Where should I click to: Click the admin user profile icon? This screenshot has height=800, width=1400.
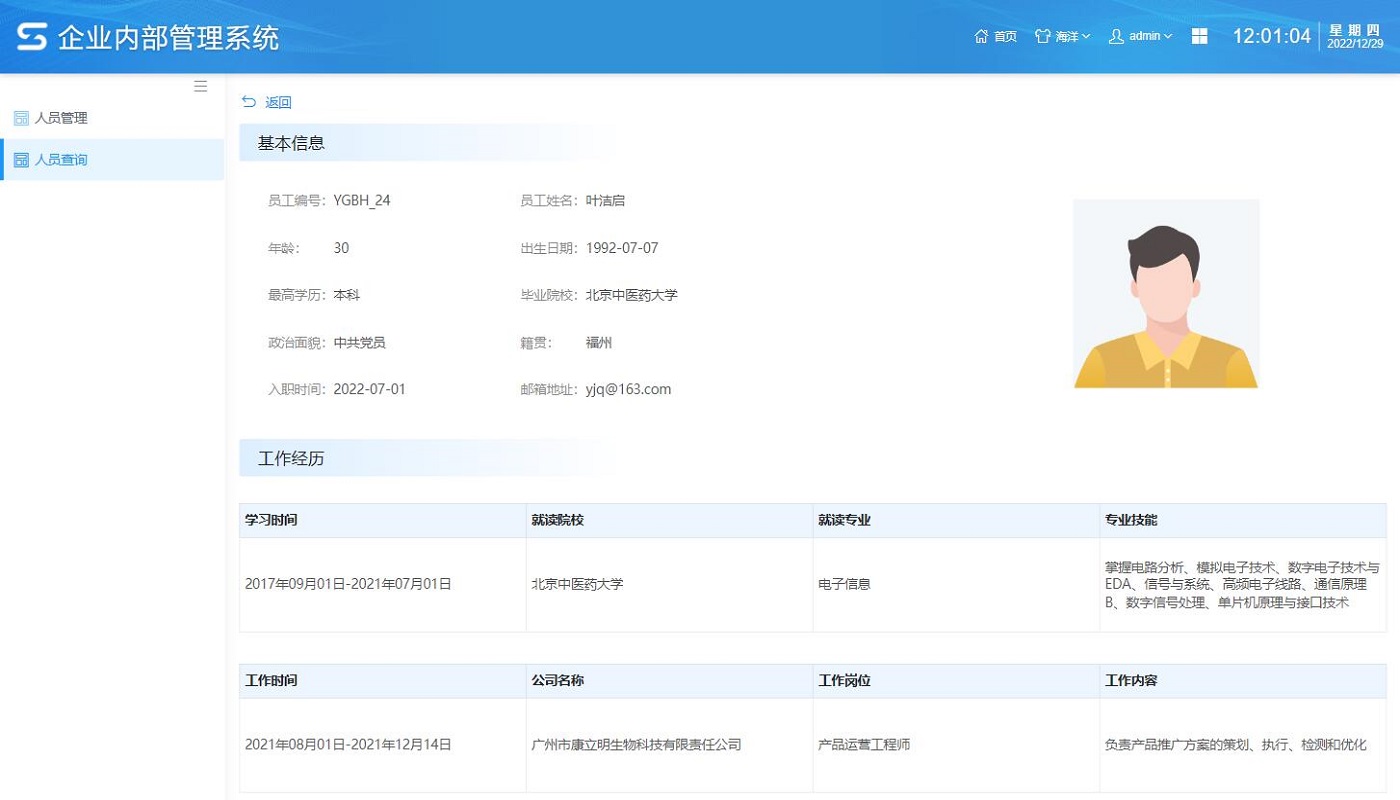[1114, 36]
